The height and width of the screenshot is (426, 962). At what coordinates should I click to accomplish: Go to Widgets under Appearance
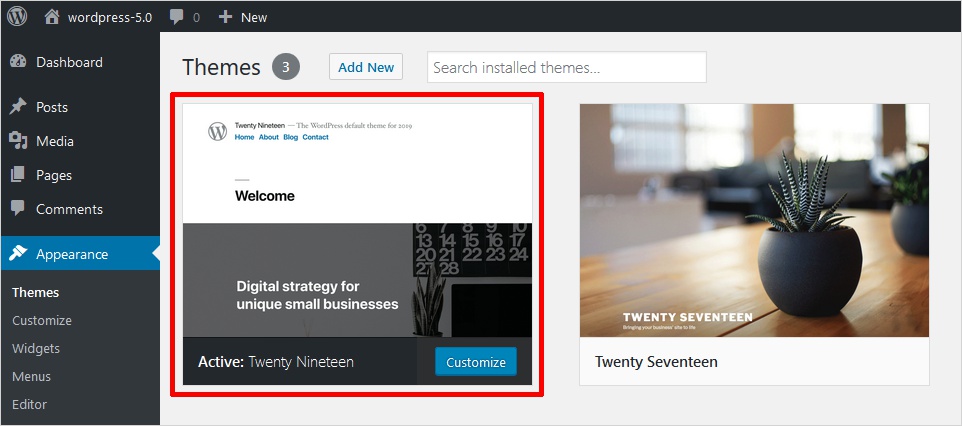pyautogui.click(x=36, y=349)
